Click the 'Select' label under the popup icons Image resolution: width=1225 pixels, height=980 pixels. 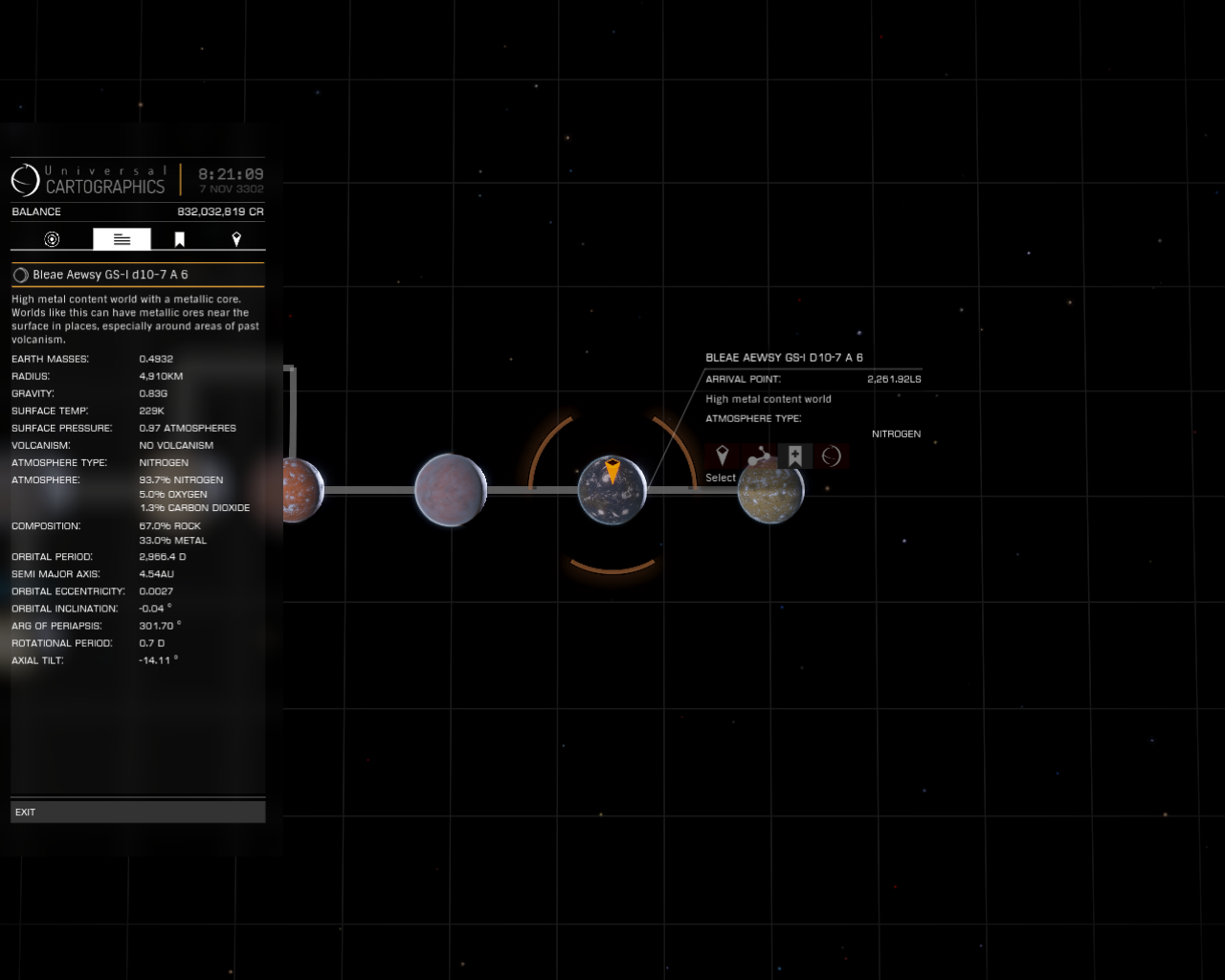[721, 478]
